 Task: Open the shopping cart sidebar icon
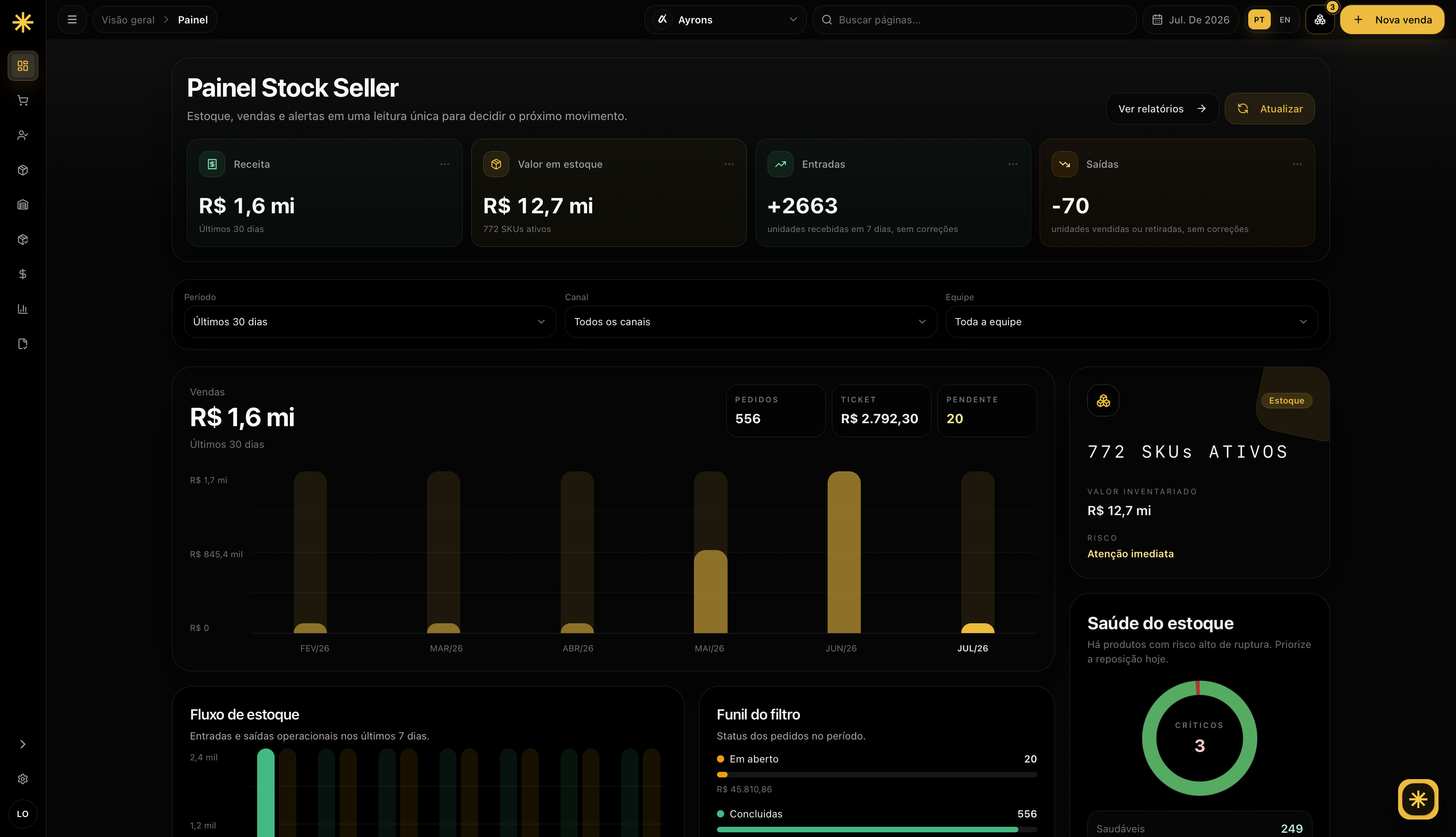(x=23, y=100)
